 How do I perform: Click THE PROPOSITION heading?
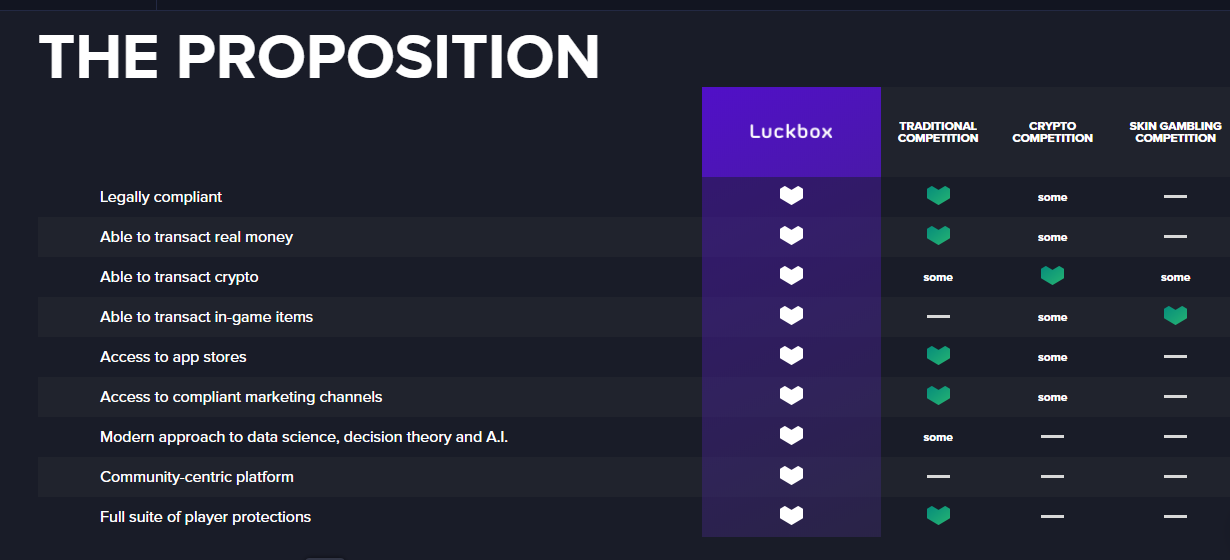coord(319,56)
